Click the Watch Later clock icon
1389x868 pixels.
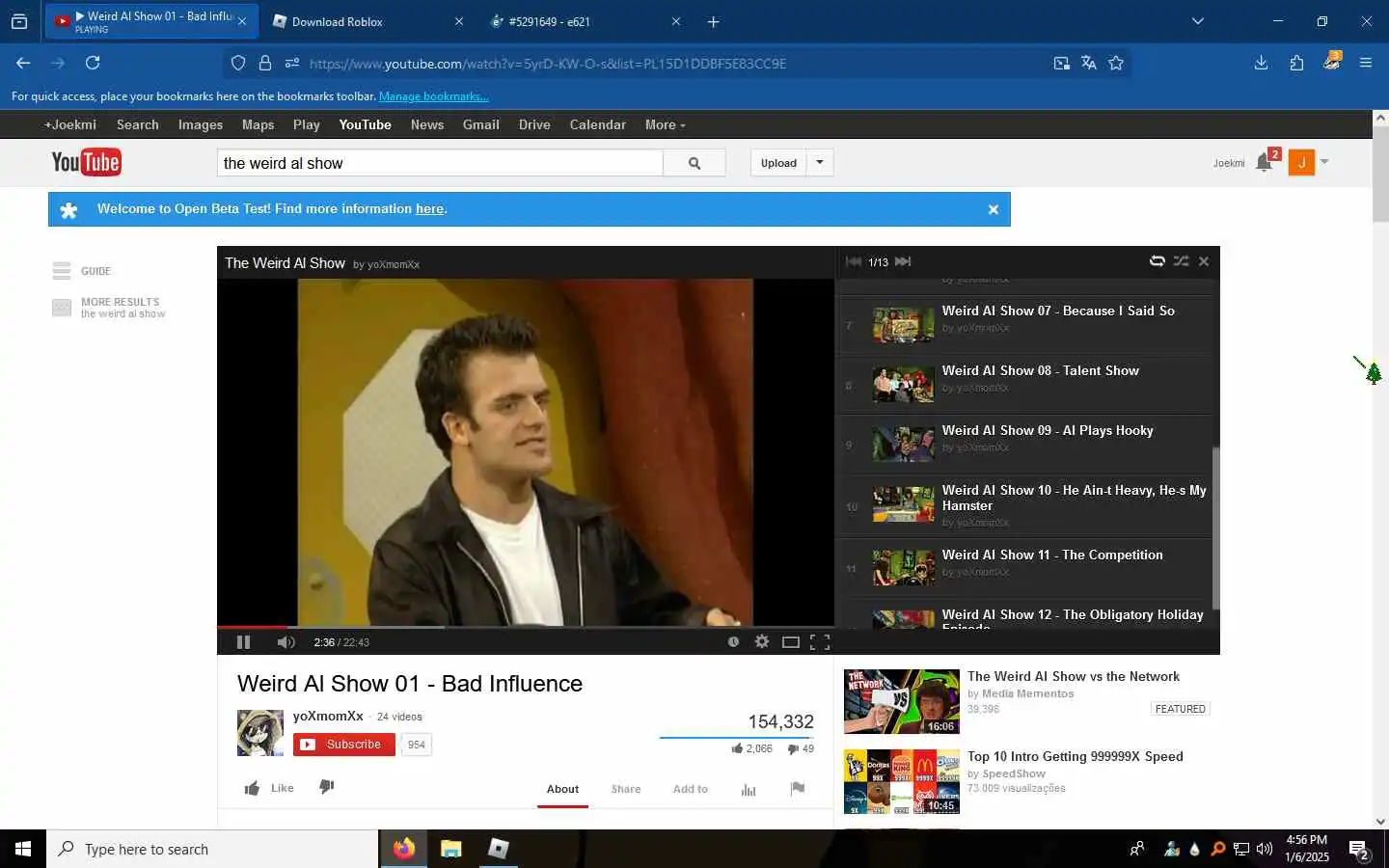[733, 641]
